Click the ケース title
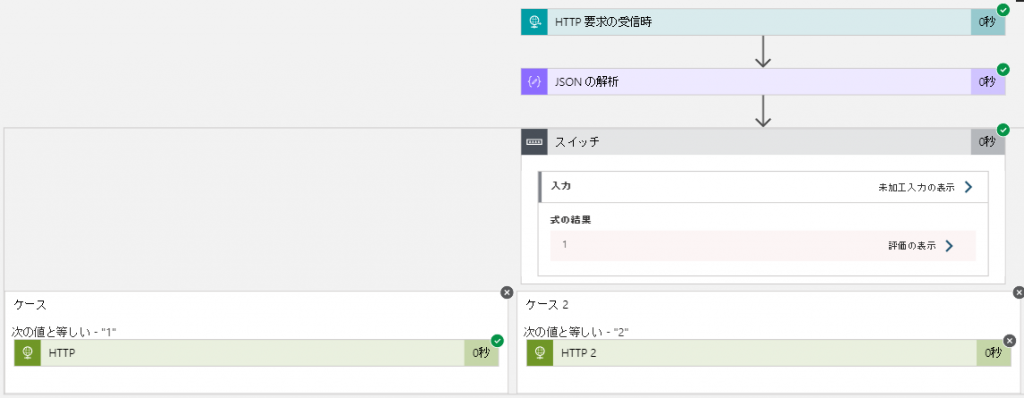This screenshot has width=1024, height=398. coord(30,305)
